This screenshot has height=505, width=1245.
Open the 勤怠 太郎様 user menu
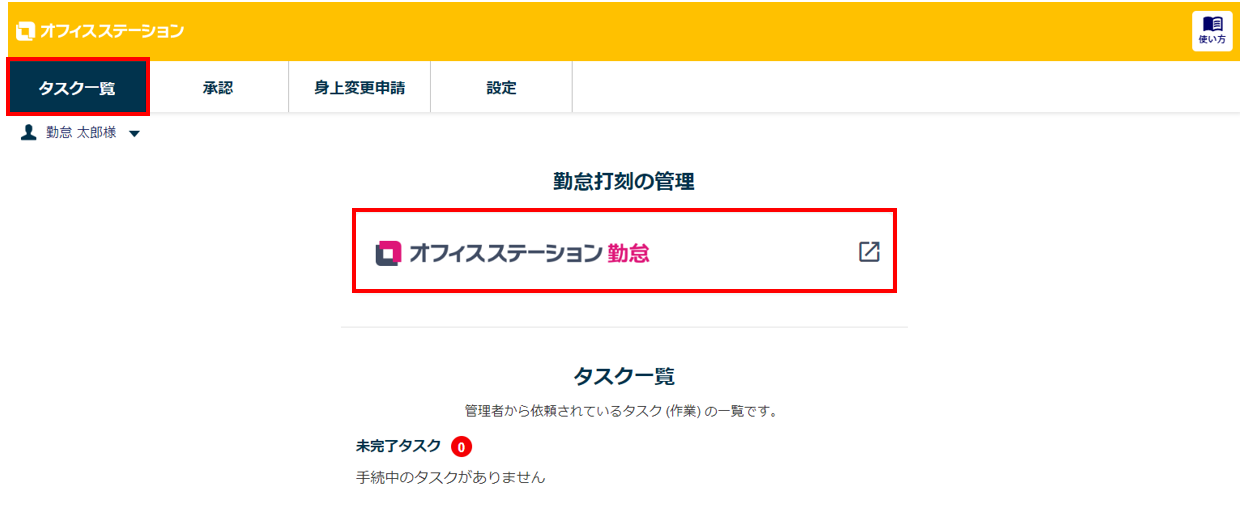80,133
